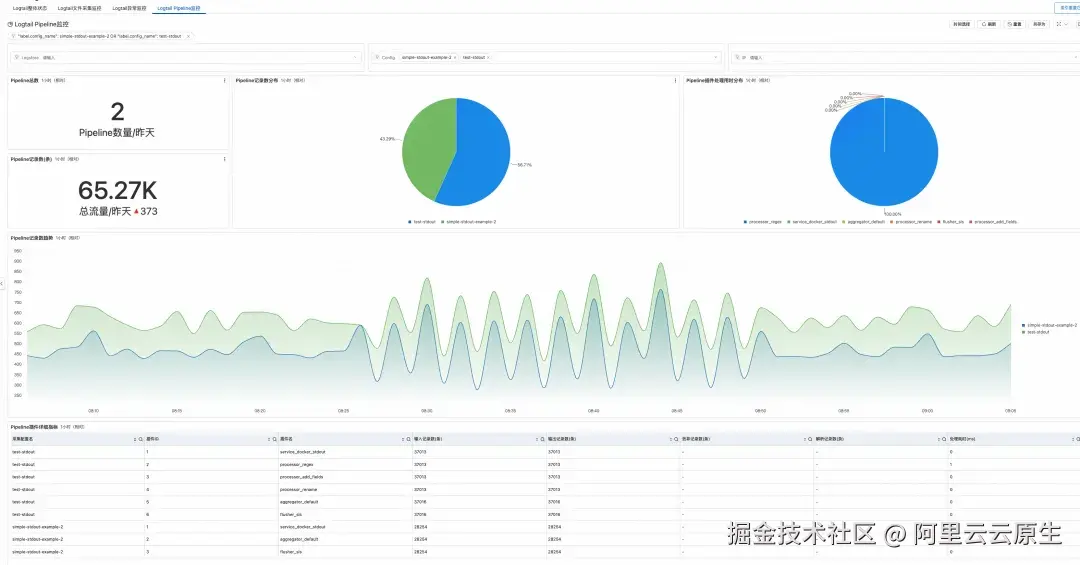Switch to the Logtail整体状态 tab

pos(30,8)
